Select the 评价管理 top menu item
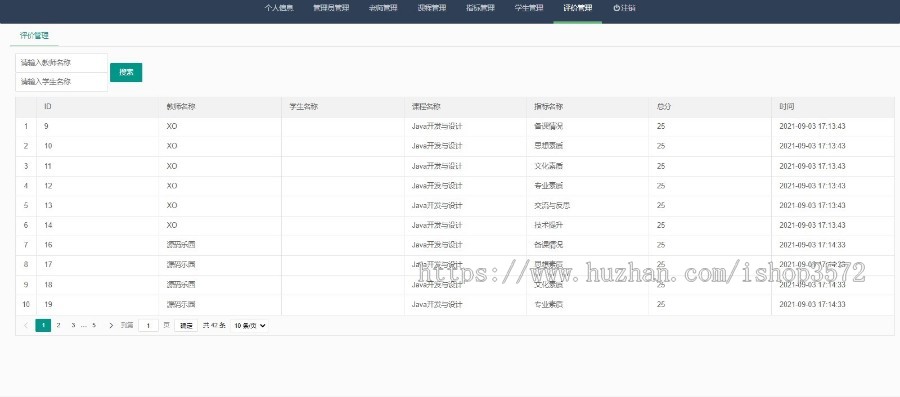Image resolution: width=900 pixels, height=397 pixels. (x=577, y=8)
